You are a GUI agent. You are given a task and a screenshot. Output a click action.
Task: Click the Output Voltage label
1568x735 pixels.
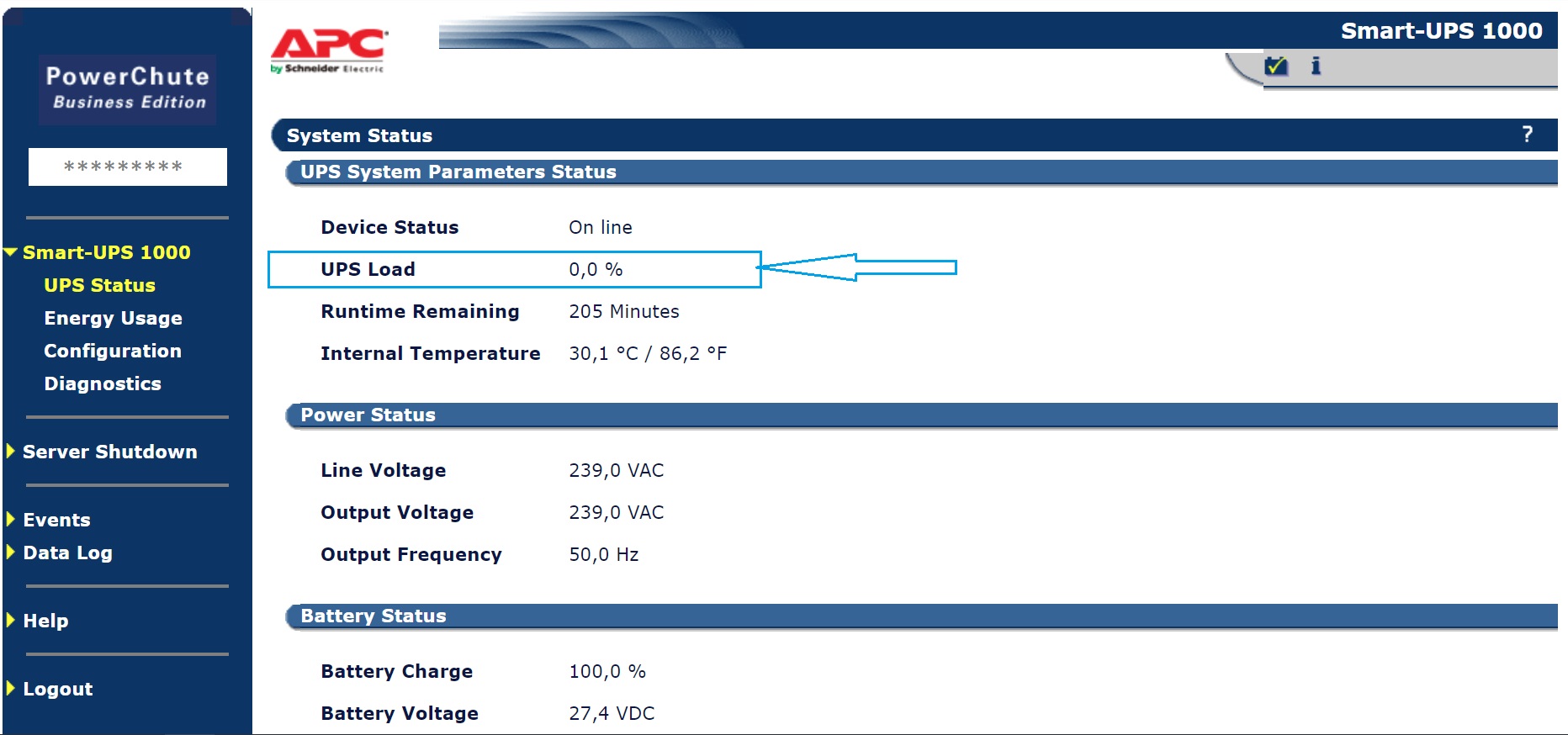[397, 512]
